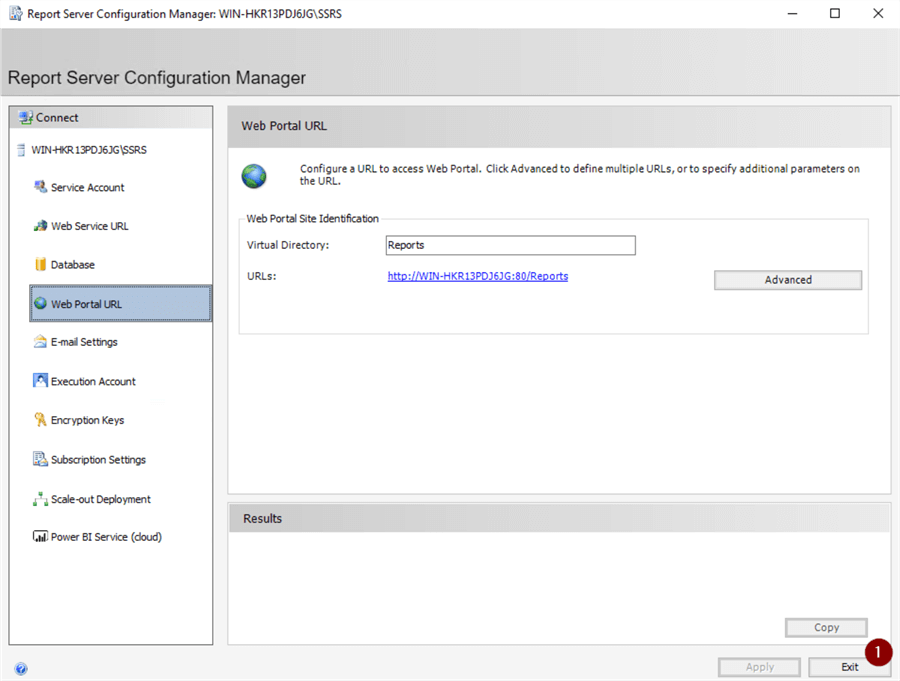900x681 pixels.
Task: Click the Power BI Service icon
Action: pos(40,537)
